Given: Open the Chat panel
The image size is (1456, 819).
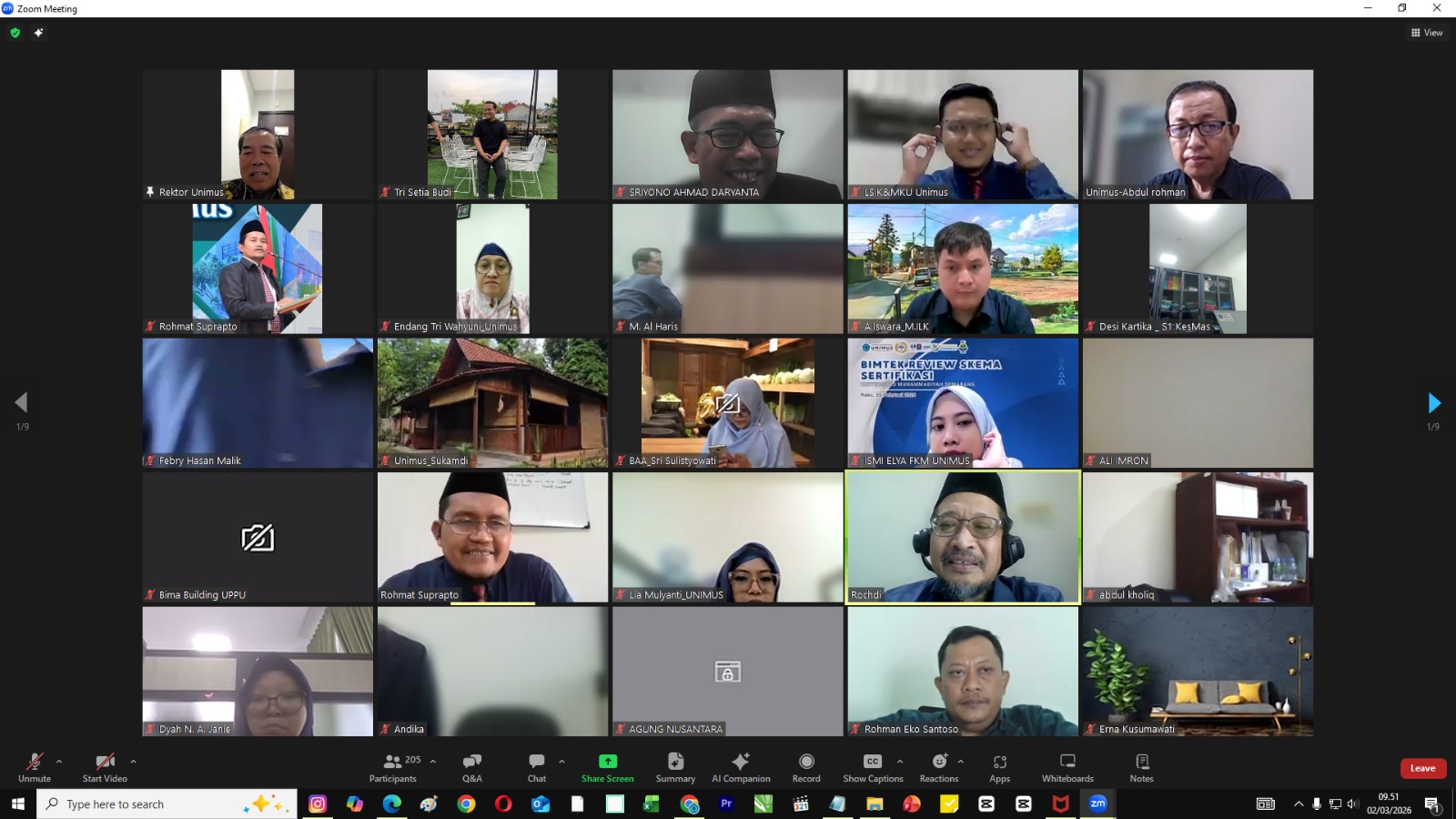Looking at the screenshot, I should click(536, 767).
